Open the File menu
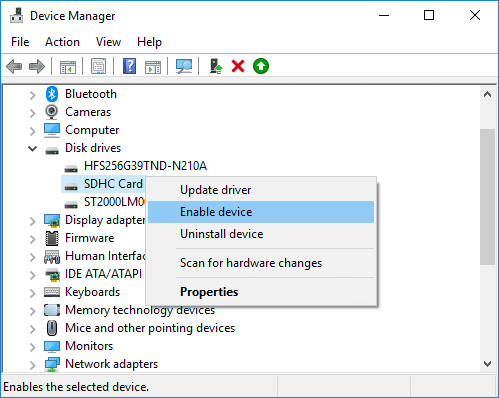The image size is (499, 398). pos(20,42)
